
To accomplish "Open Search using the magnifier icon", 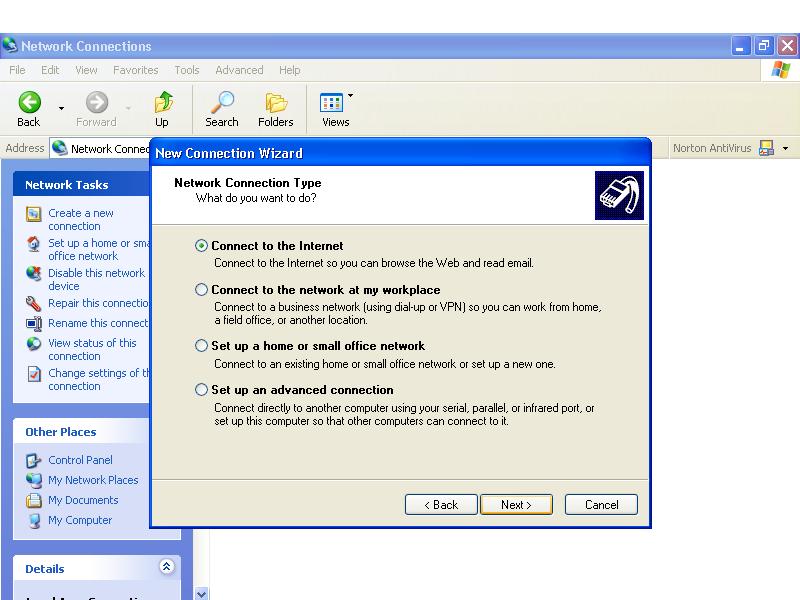I will (x=222, y=102).
